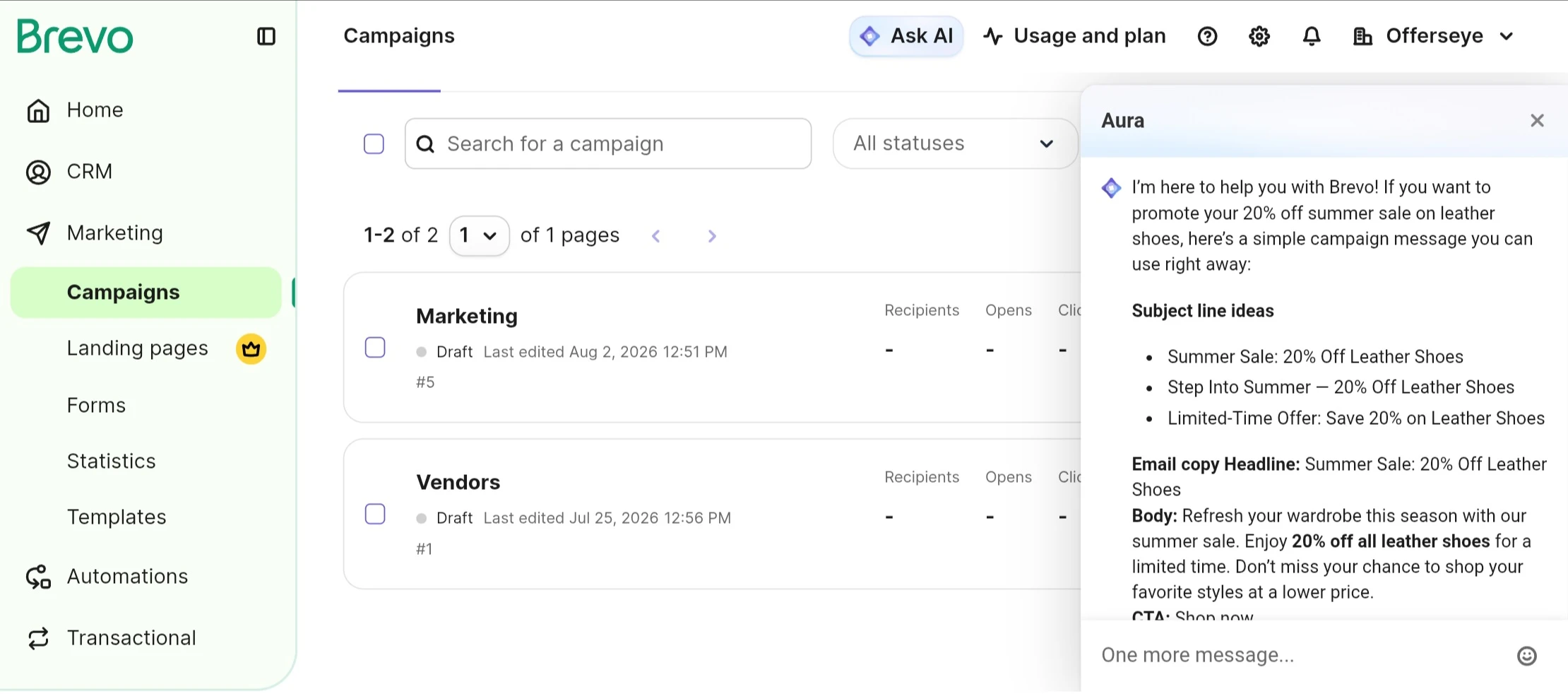
Task: Open the emoji picker in Aura chat
Action: tap(1526, 656)
